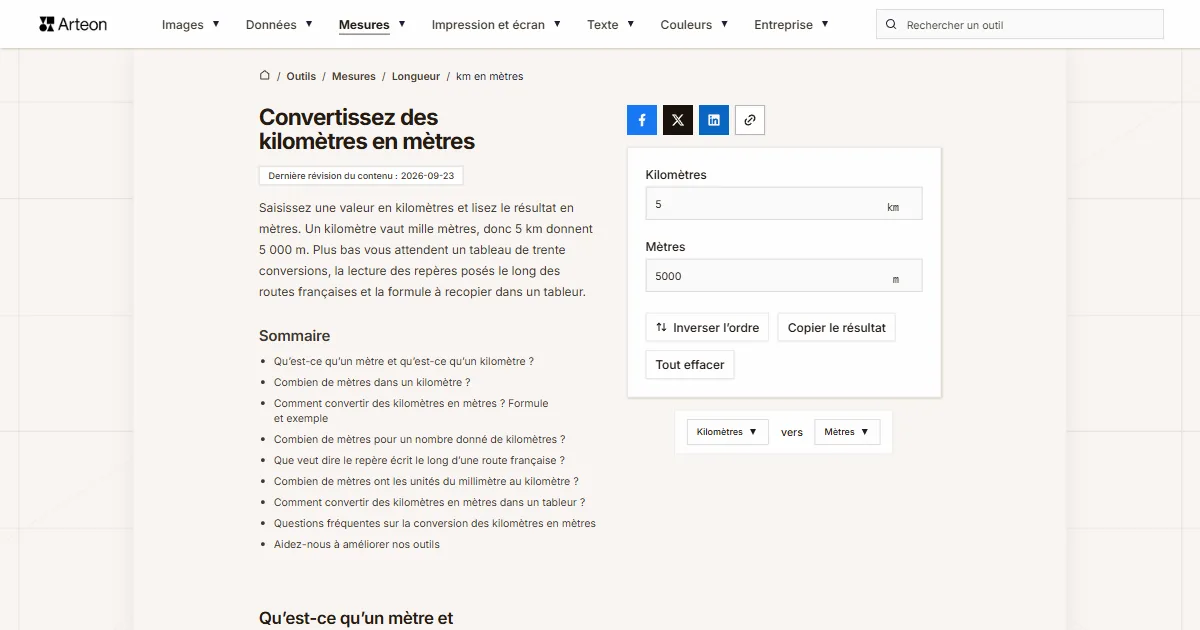This screenshot has height=630, width=1200.
Task: Share the page on LinkedIn
Action: [x=714, y=120]
